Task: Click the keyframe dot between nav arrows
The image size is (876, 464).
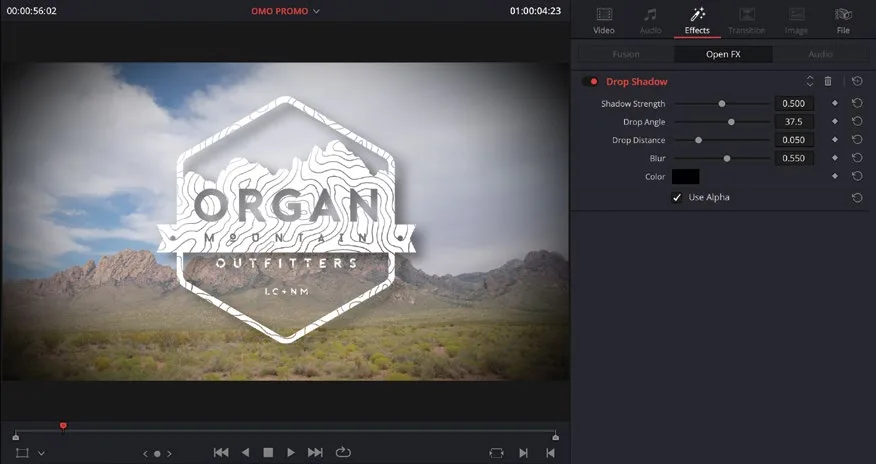Action: point(157,454)
